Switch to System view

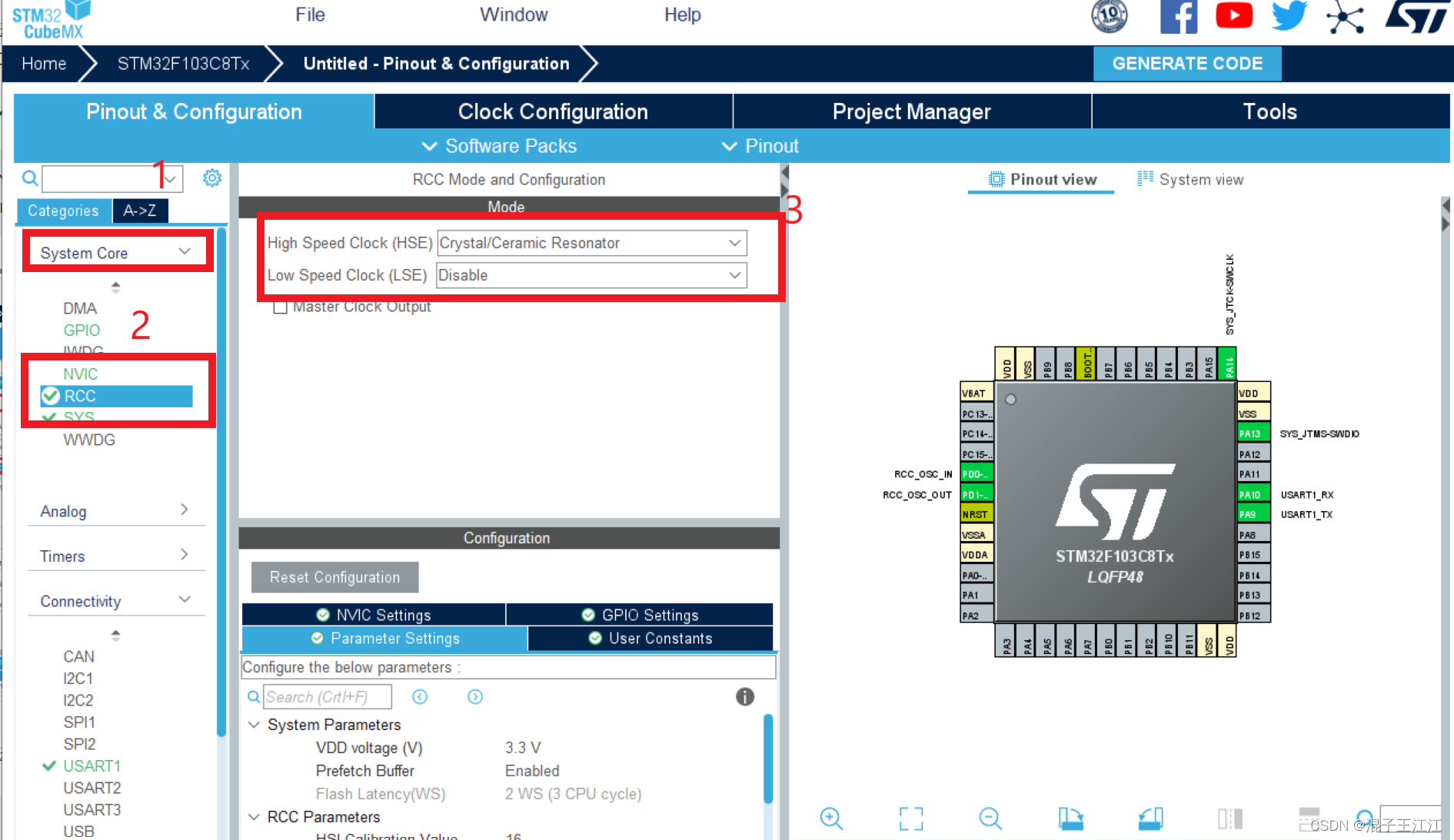click(1190, 179)
